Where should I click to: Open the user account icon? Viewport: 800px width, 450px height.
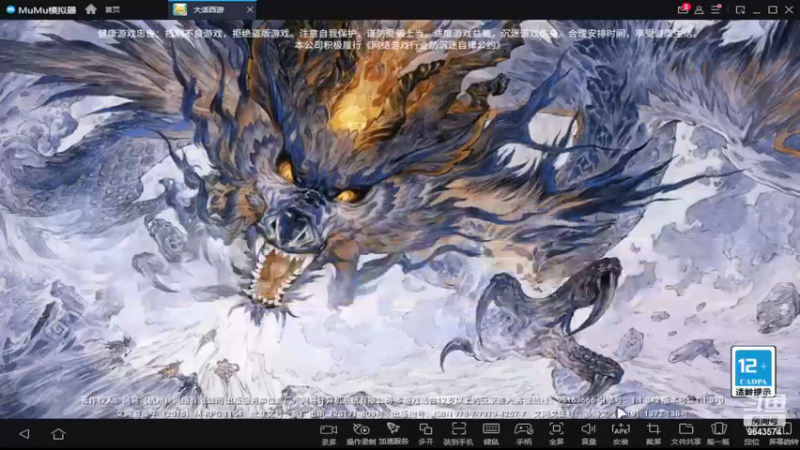[699, 10]
